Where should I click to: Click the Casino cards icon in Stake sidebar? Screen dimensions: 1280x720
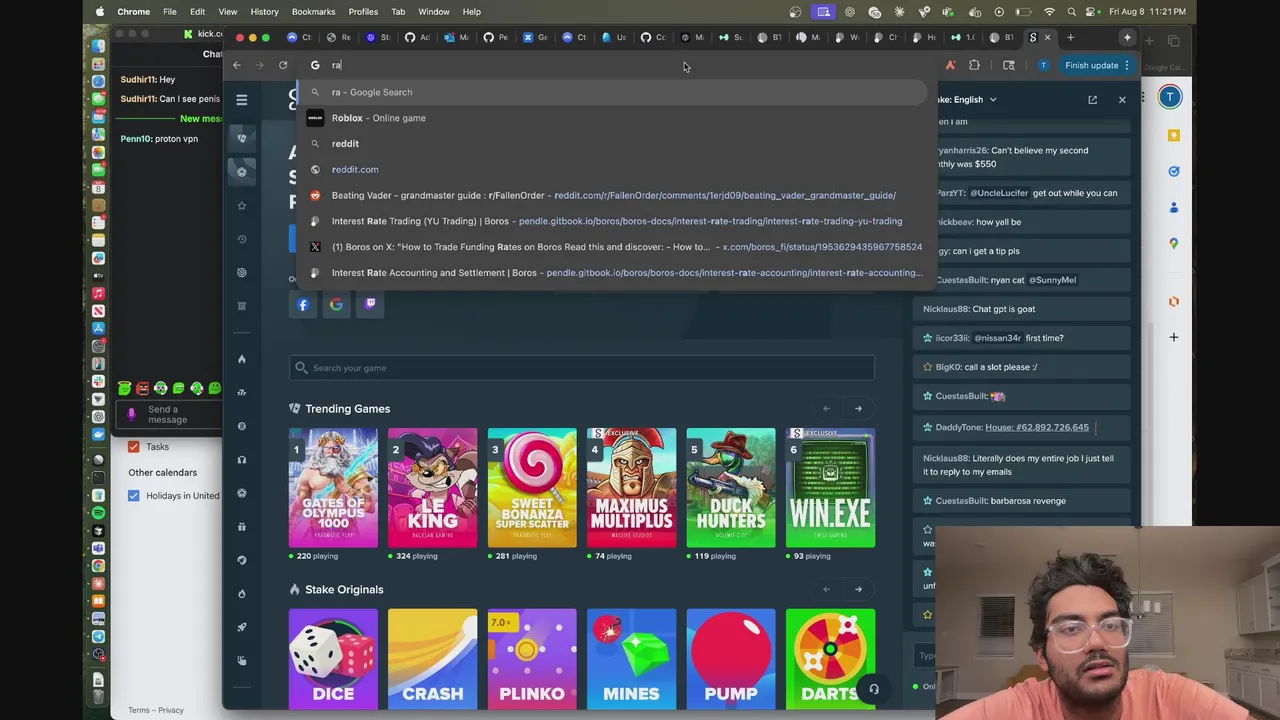coord(241,138)
